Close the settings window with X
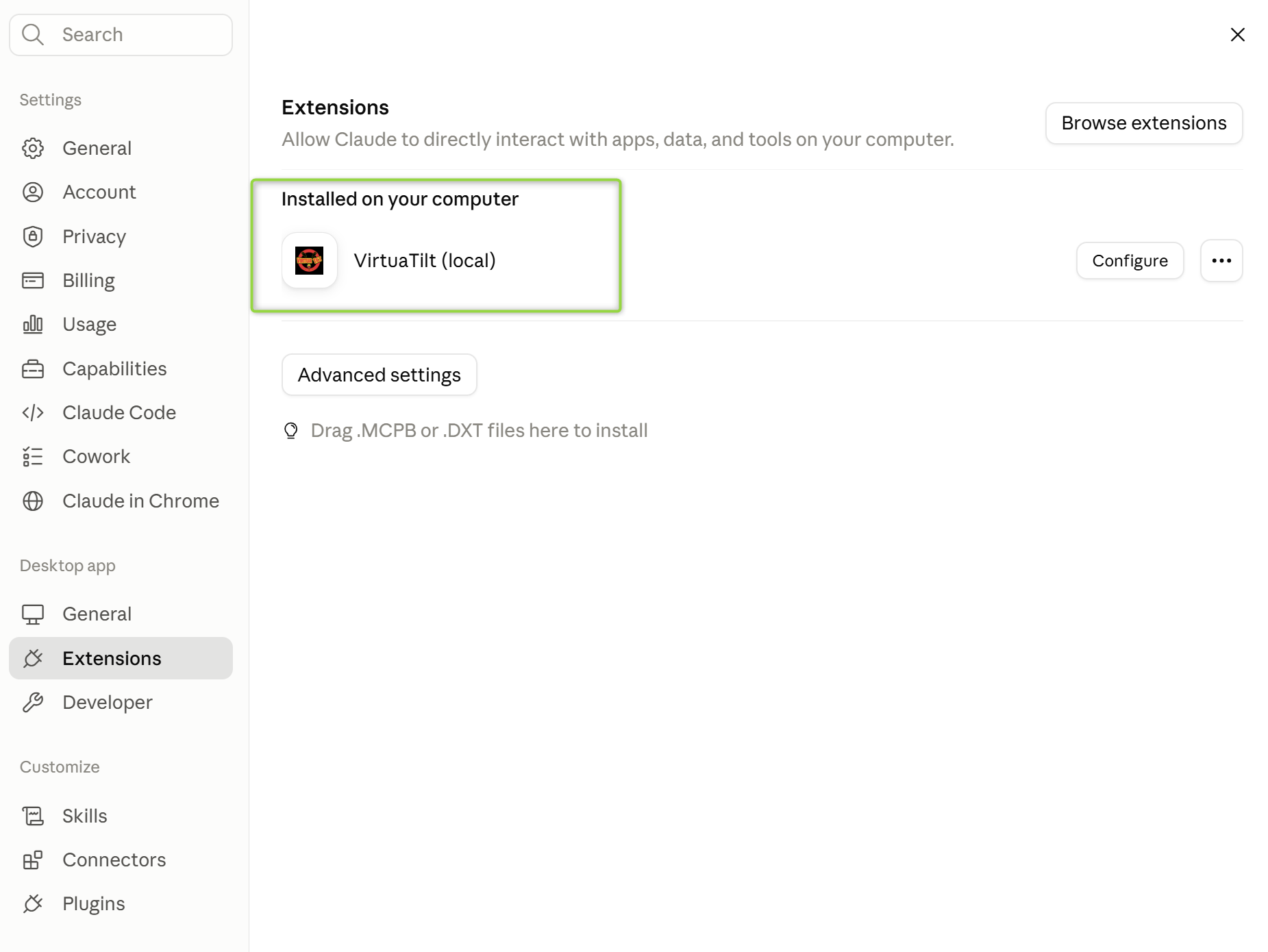The height and width of the screenshot is (952, 1268). click(x=1237, y=34)
